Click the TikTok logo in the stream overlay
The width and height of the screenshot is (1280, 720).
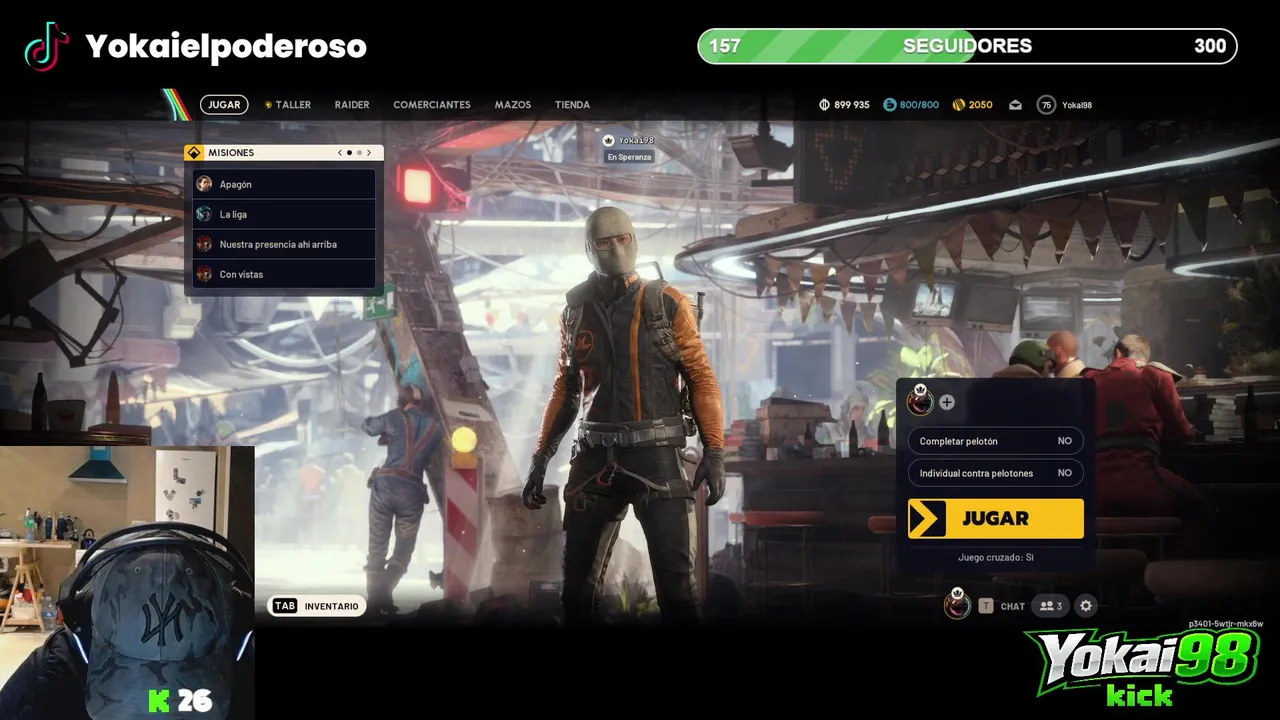[x=46, y=46]
